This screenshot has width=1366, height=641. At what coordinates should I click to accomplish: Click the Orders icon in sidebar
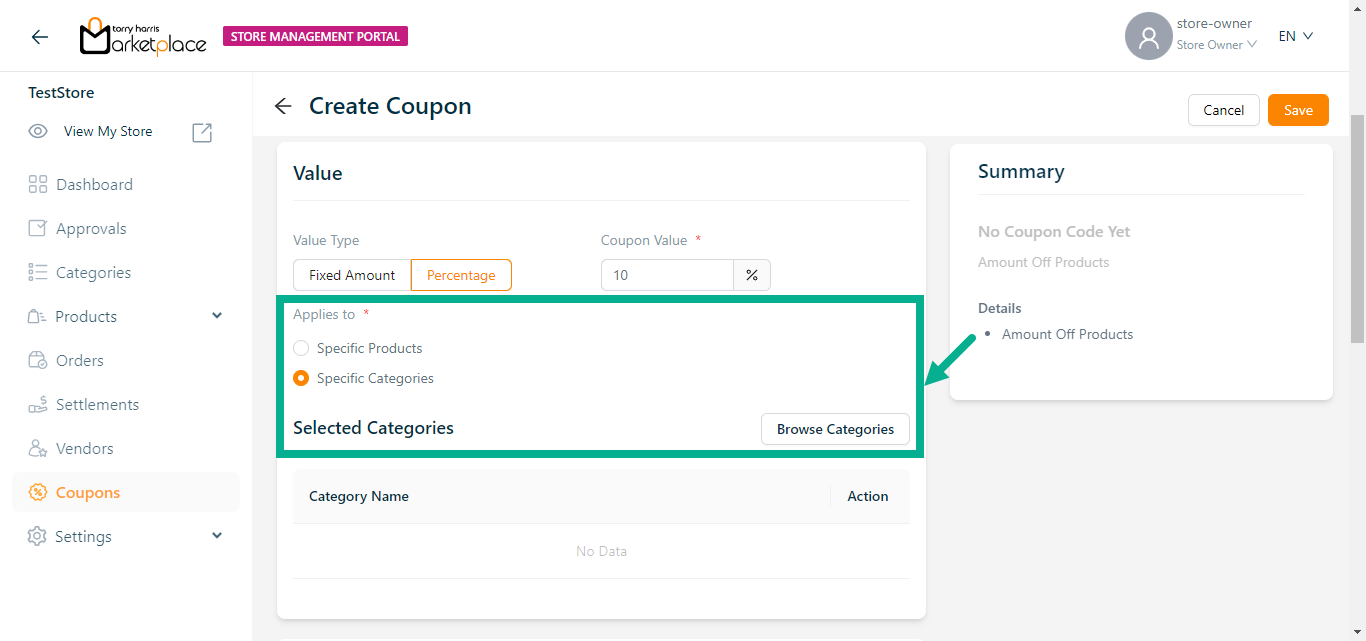point(38,360)
